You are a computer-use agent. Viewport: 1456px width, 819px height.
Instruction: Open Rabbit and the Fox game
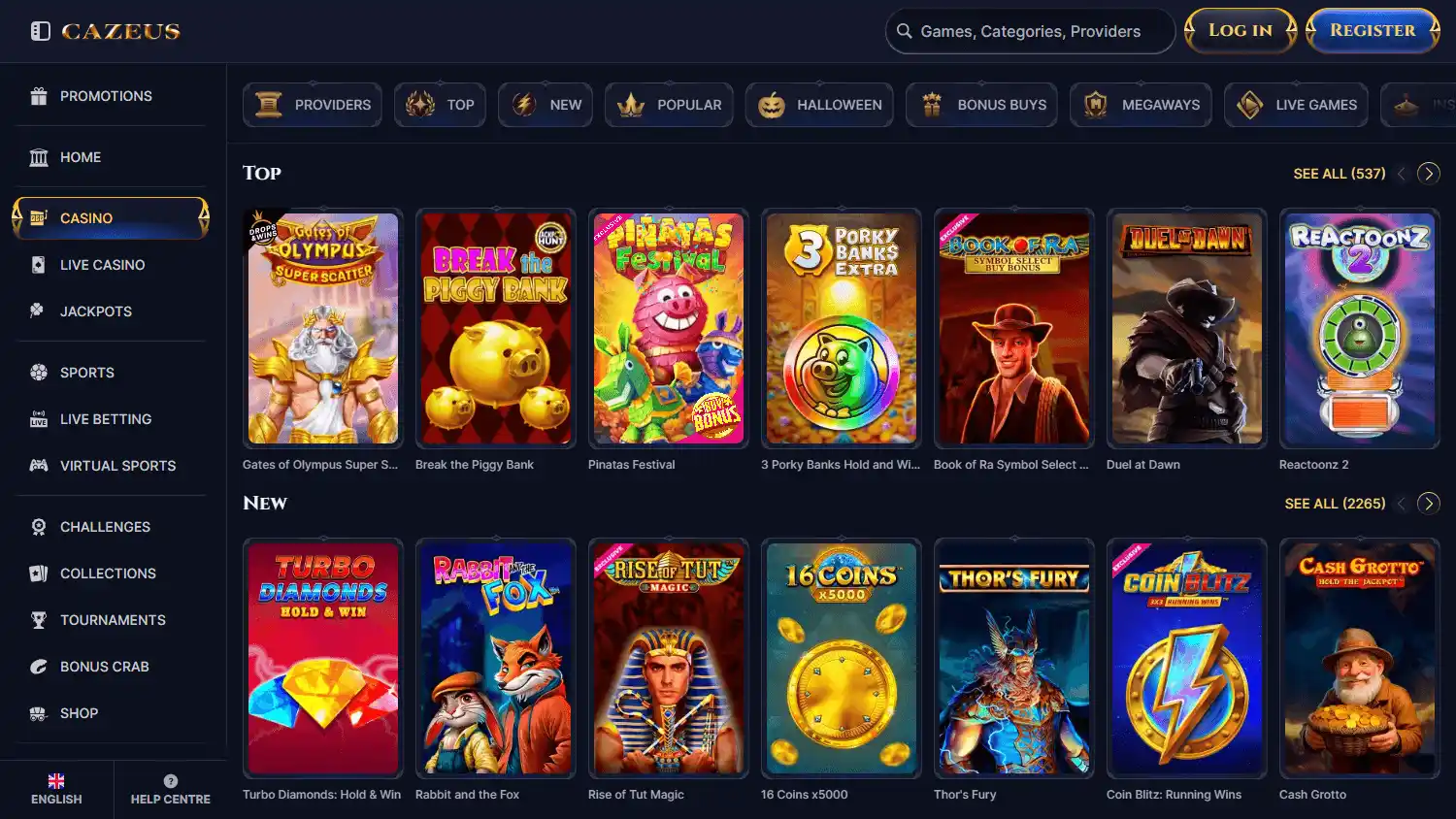496,659
